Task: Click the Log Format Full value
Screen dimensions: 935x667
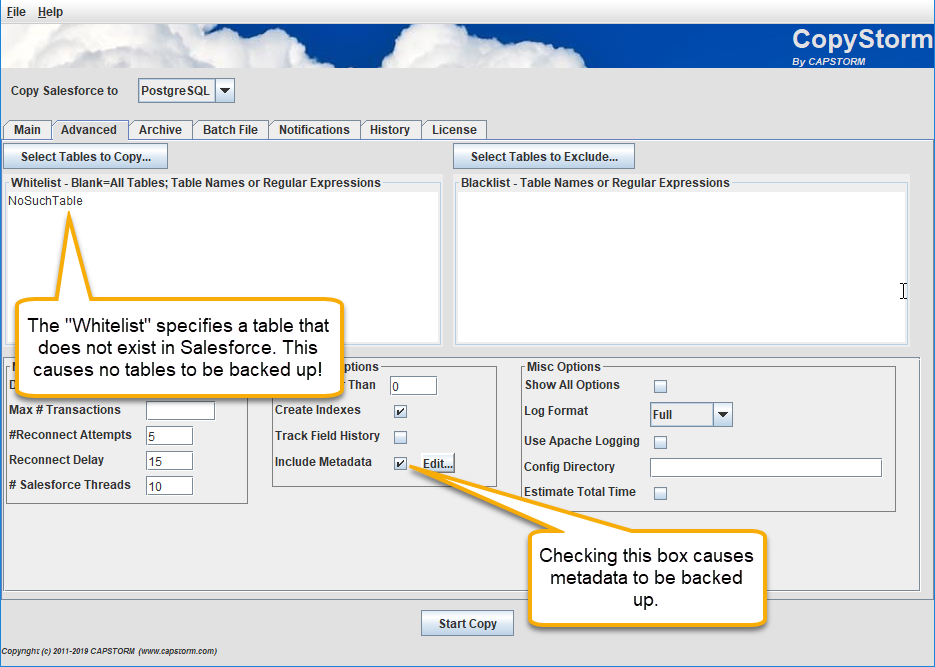Action: (682, 415)
